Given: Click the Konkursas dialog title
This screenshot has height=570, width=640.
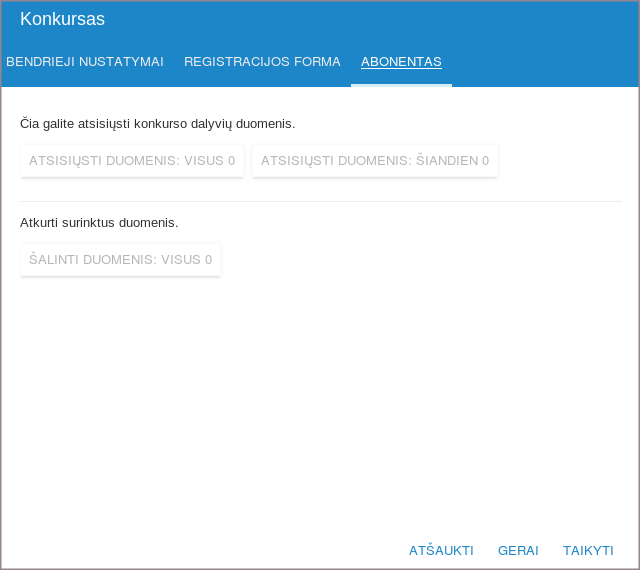Looking at the screenshot, I should pyautogui.click(x=62, y=19).
